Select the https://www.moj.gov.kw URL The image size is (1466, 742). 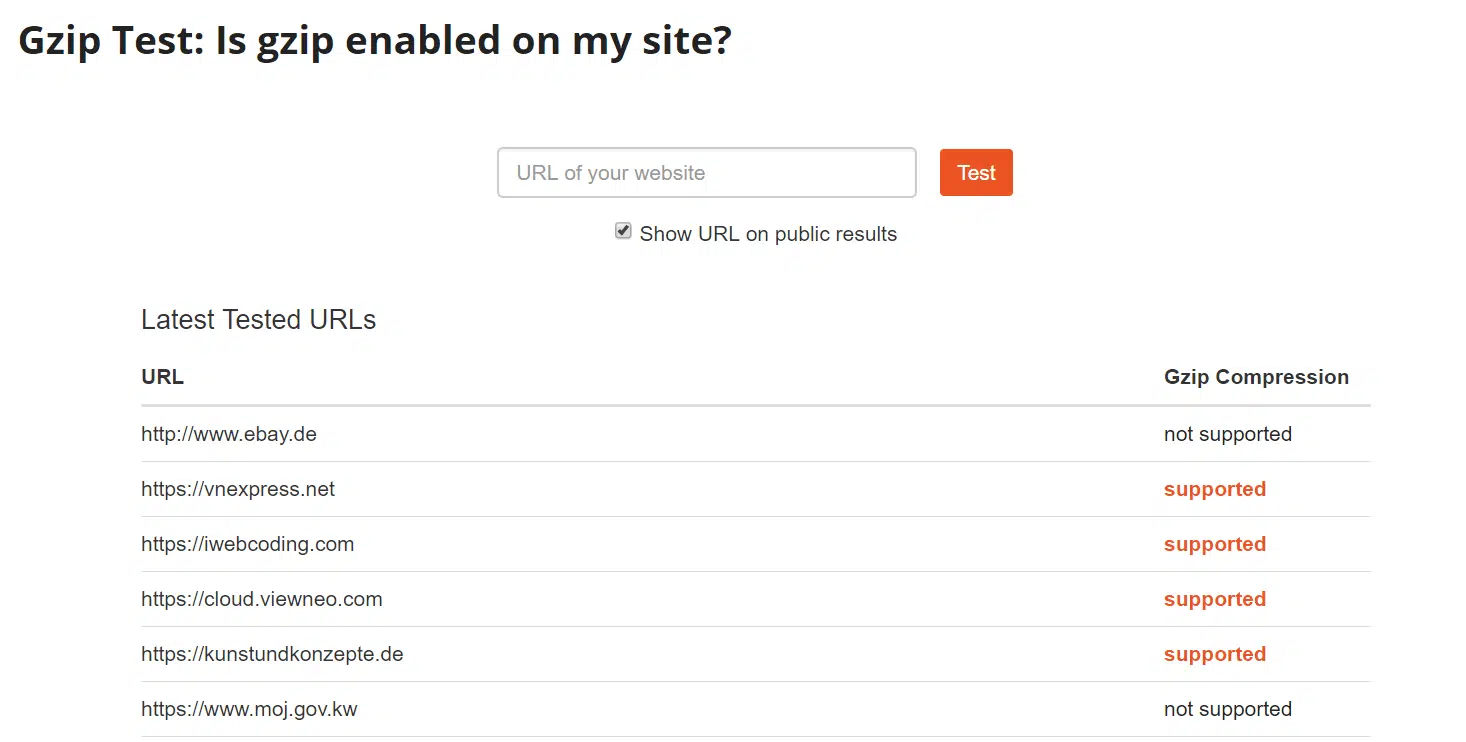[x=249, y=709]
